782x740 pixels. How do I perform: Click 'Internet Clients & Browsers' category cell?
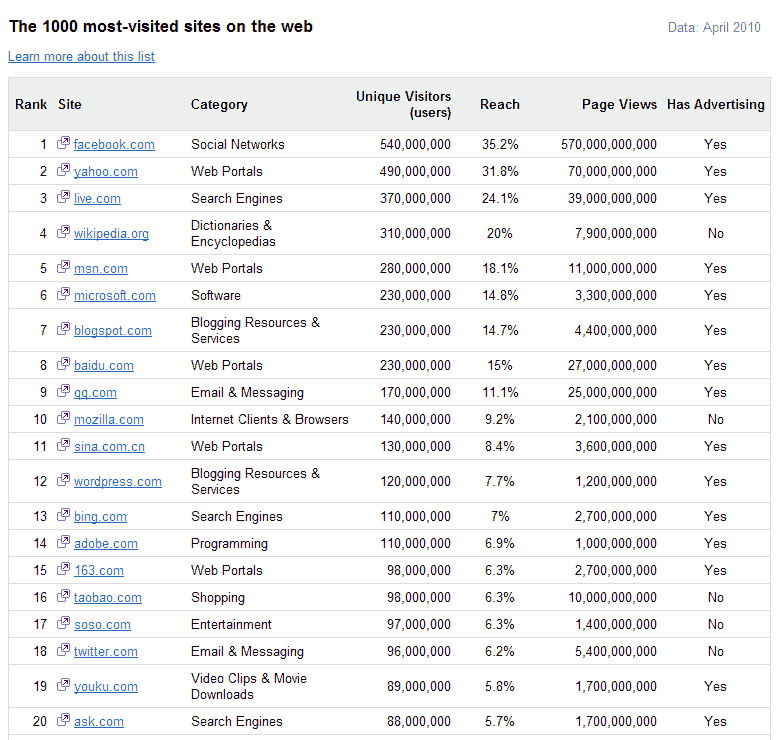269,419
